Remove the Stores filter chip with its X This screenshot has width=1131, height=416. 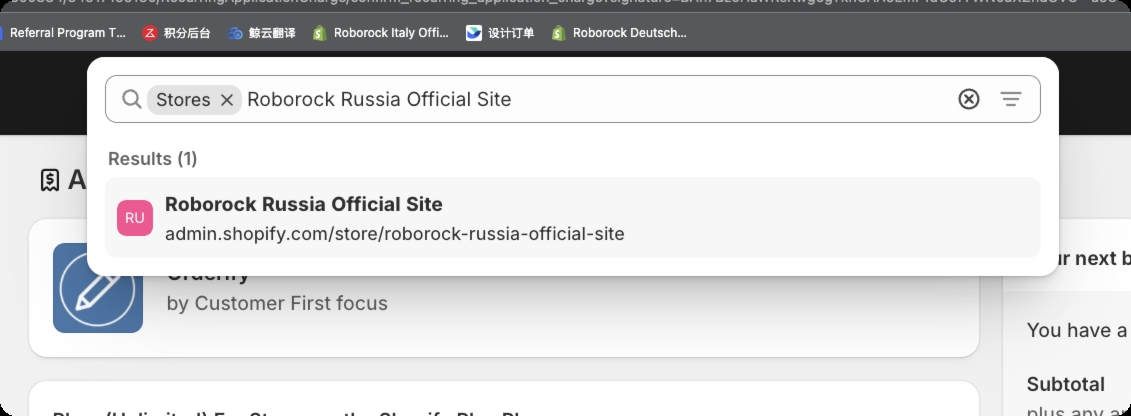(226, 99)
